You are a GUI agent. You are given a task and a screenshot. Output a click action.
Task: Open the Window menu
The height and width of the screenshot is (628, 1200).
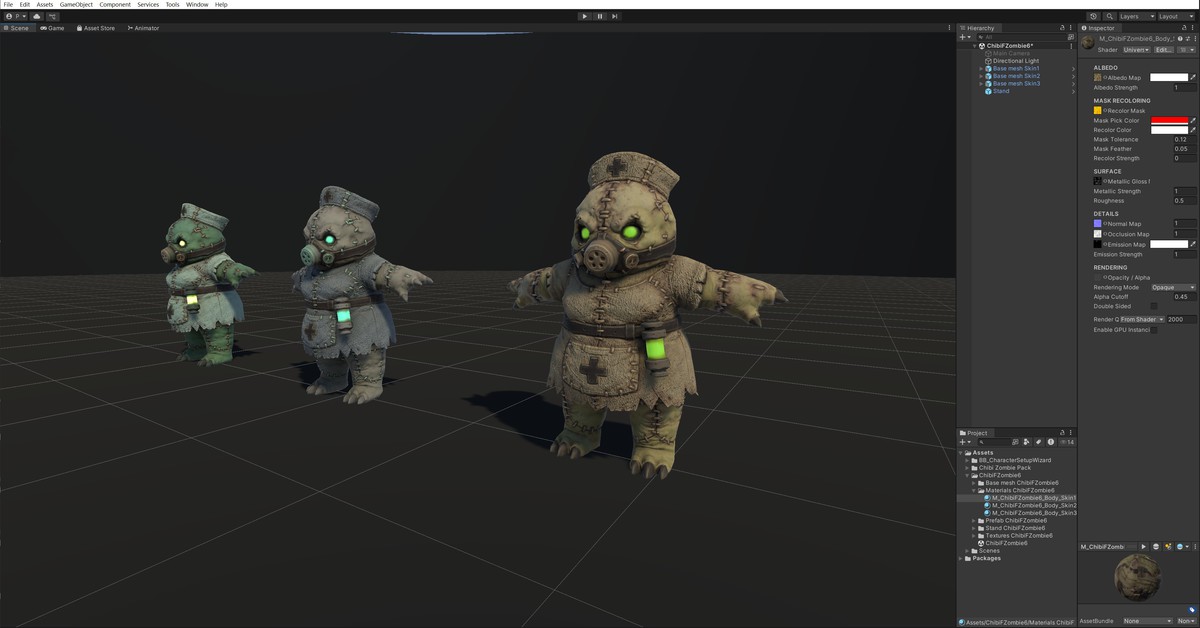click(x=197, y=4)
